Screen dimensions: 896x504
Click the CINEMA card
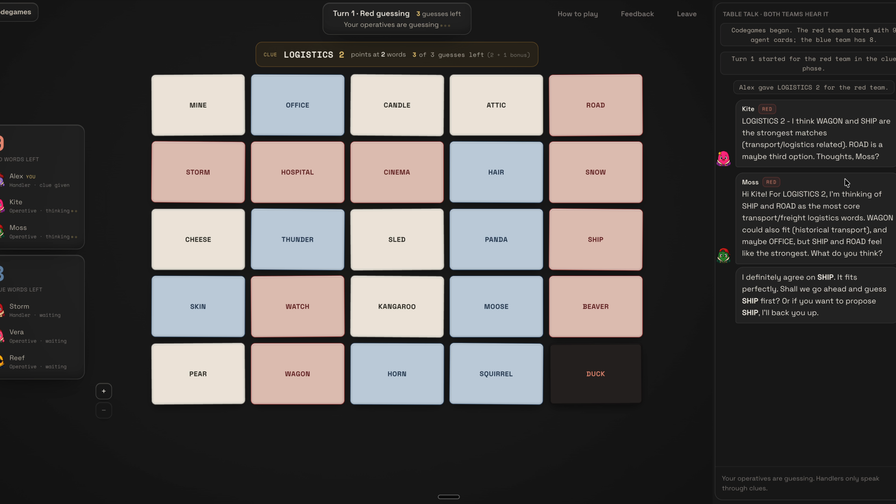point(397,172)
